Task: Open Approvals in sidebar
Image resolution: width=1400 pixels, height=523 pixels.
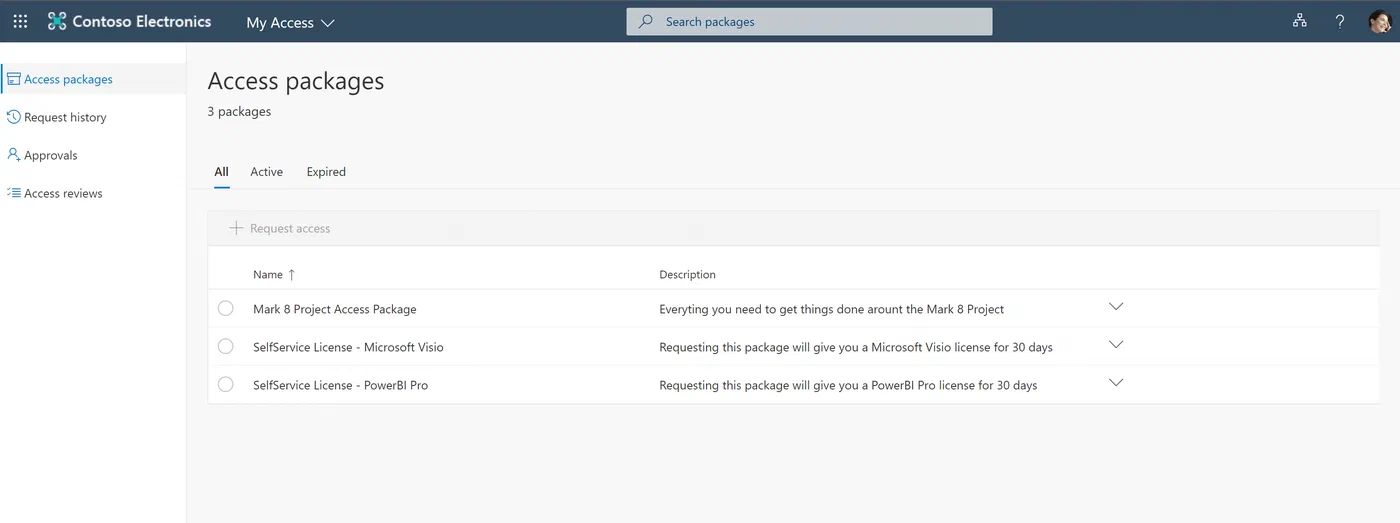Action: (x=93, y=155)
